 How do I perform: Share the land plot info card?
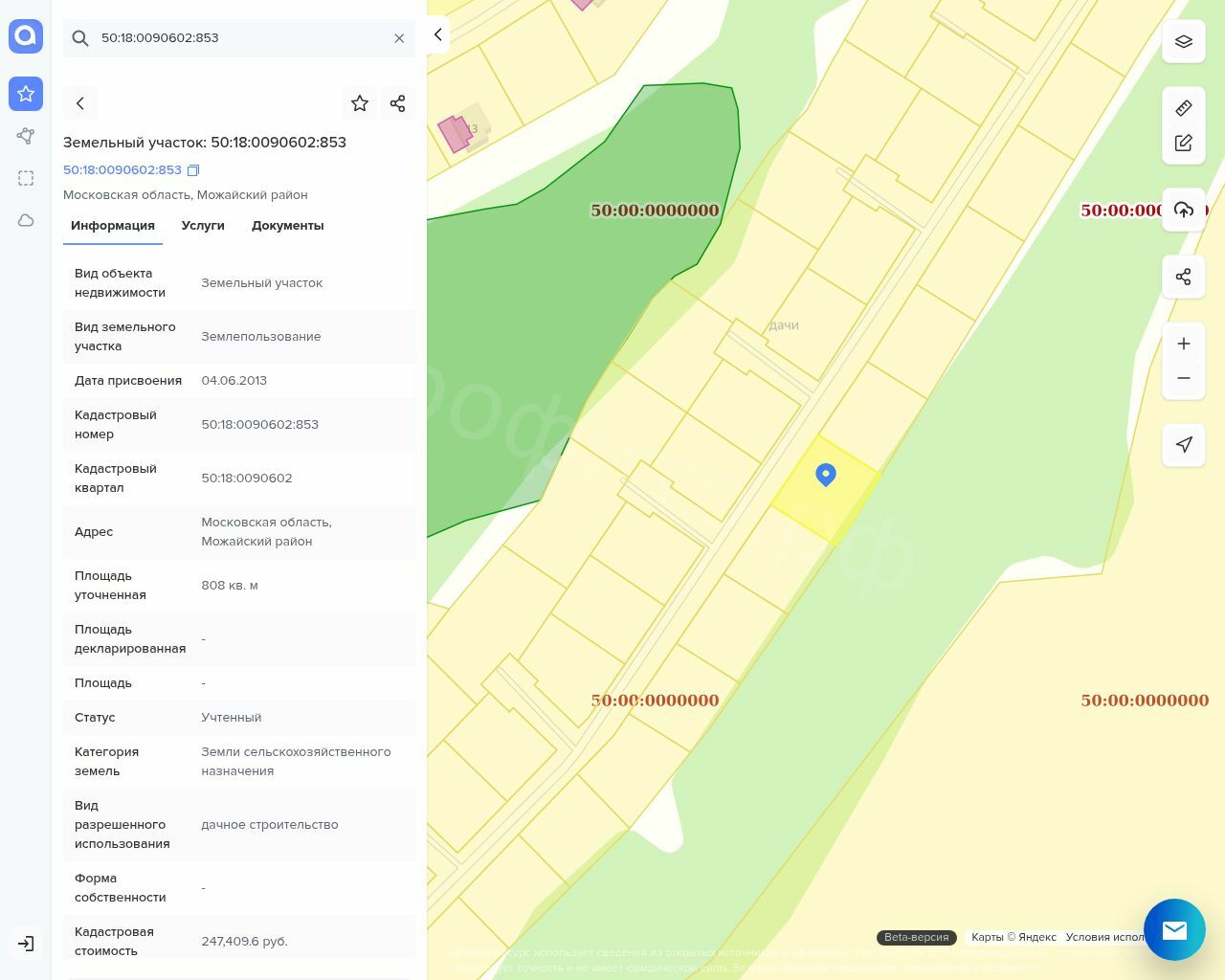coord(398,103)
